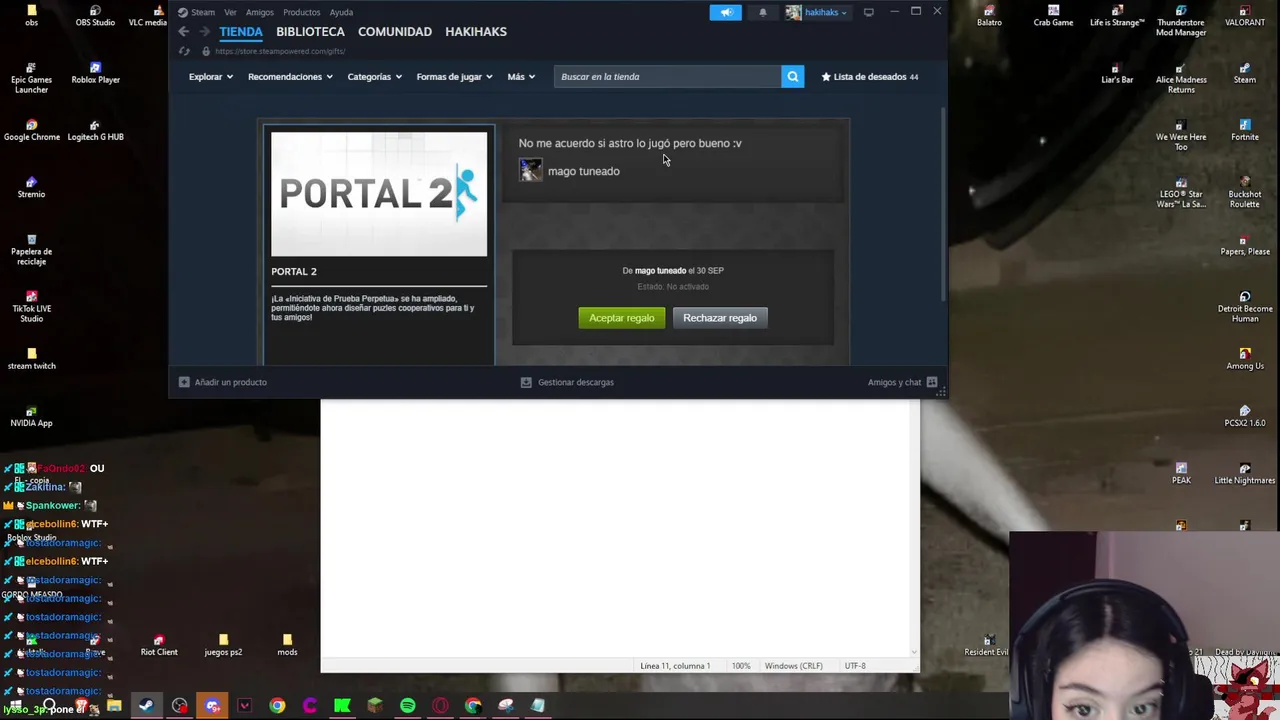Viewport: 1280px width, 720px height.
Task: Click the Aceptar regalo button
Action: point(621,318)
